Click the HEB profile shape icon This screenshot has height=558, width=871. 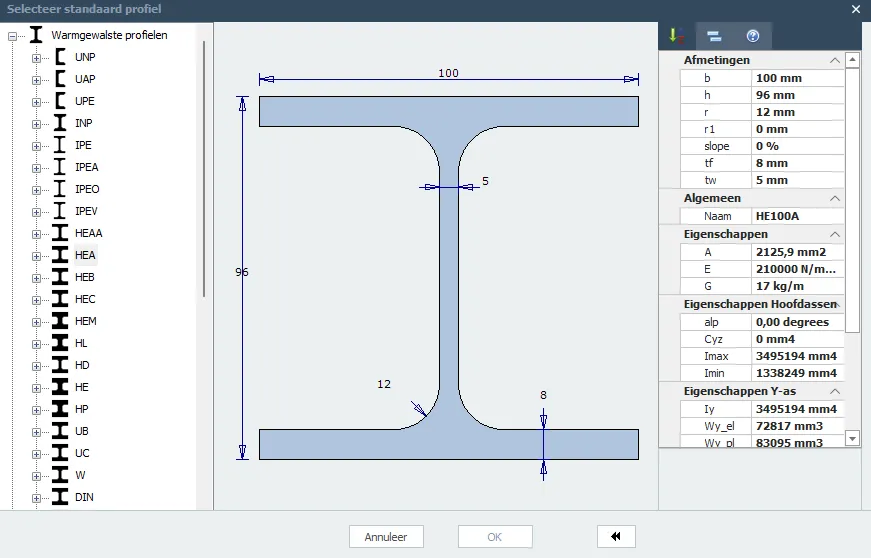click(61, 277)
